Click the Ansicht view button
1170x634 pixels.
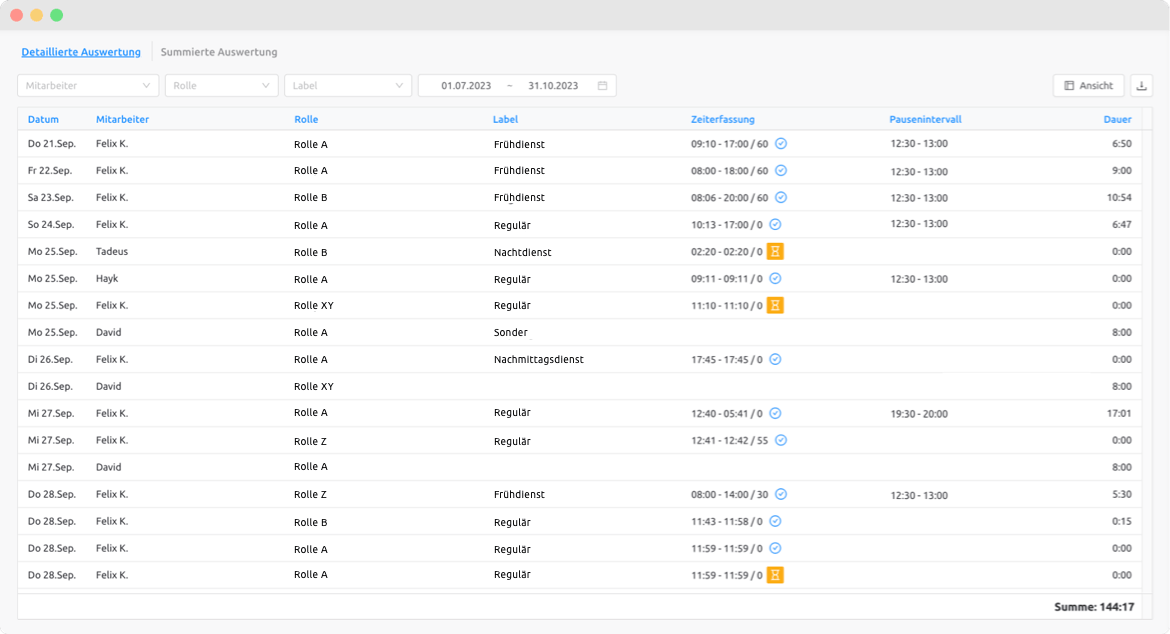(x=1089, y=86)
